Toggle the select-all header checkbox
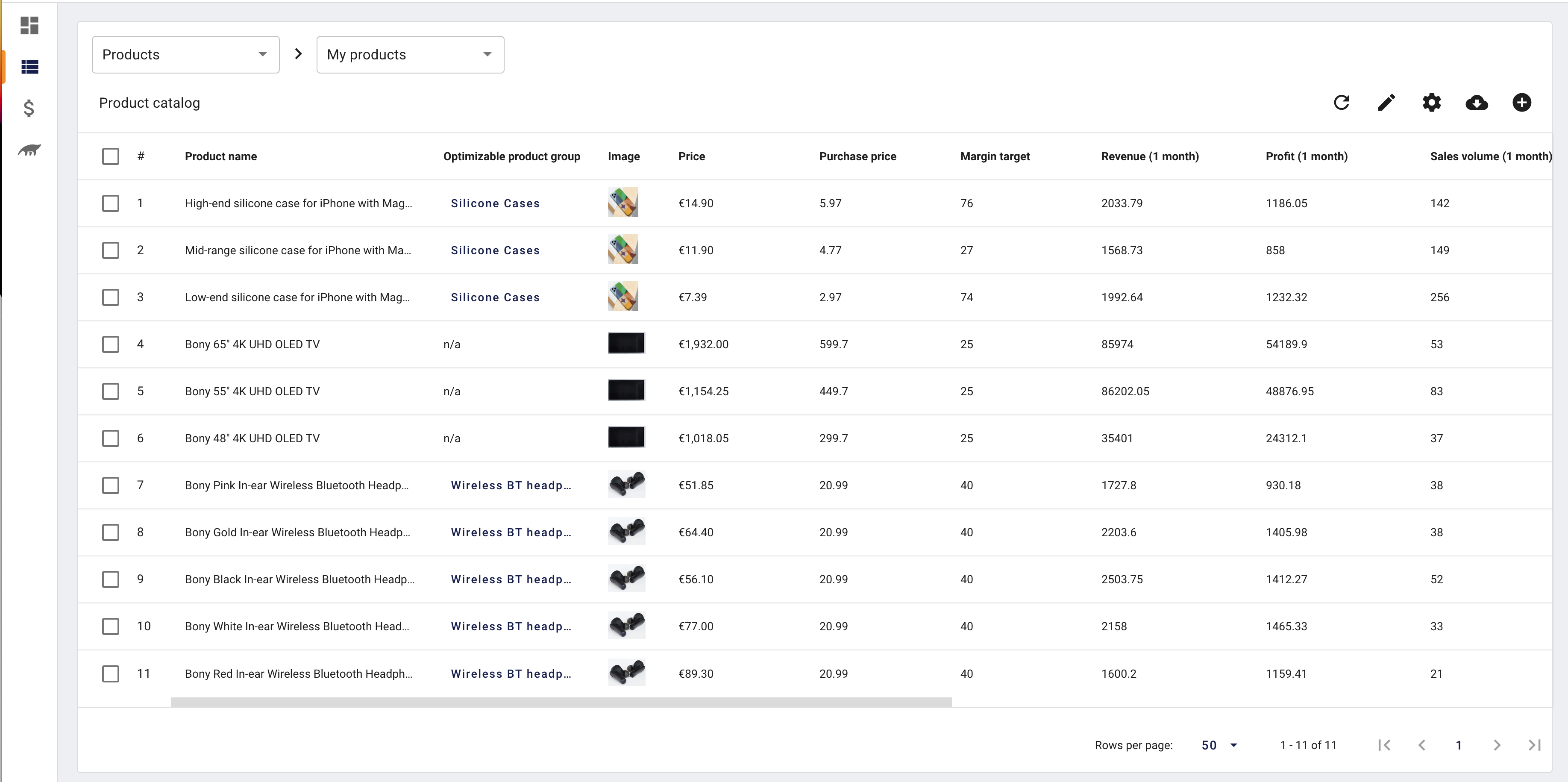Viewport: 1568px width, 782px height. click(x=110, y=156)
